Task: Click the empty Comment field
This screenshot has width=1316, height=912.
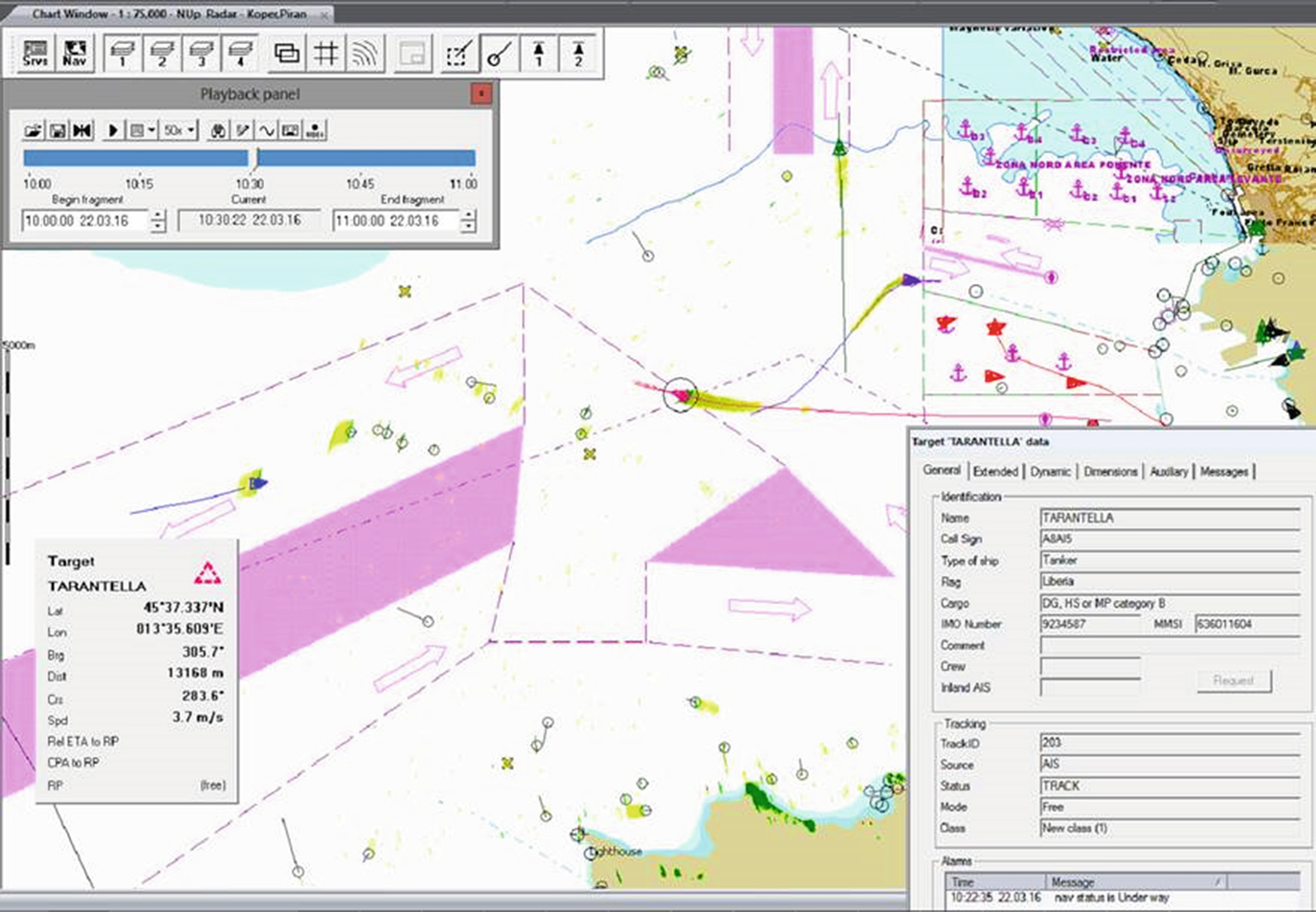Action: pyautogui.click(x=1170, y=645)
